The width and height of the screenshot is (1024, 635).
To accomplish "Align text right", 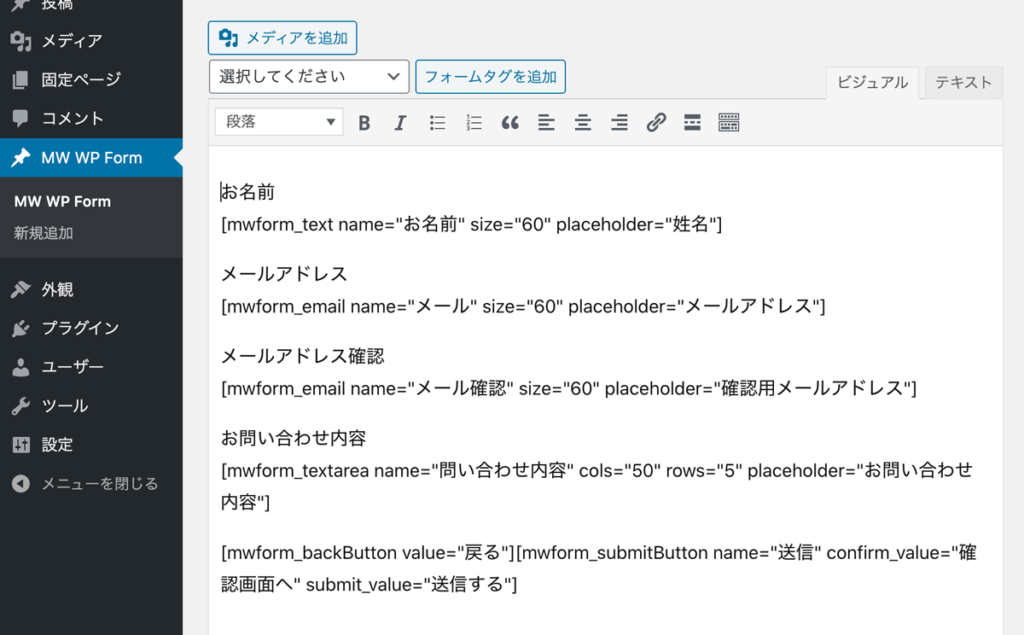I will click(x=620, y=123).
